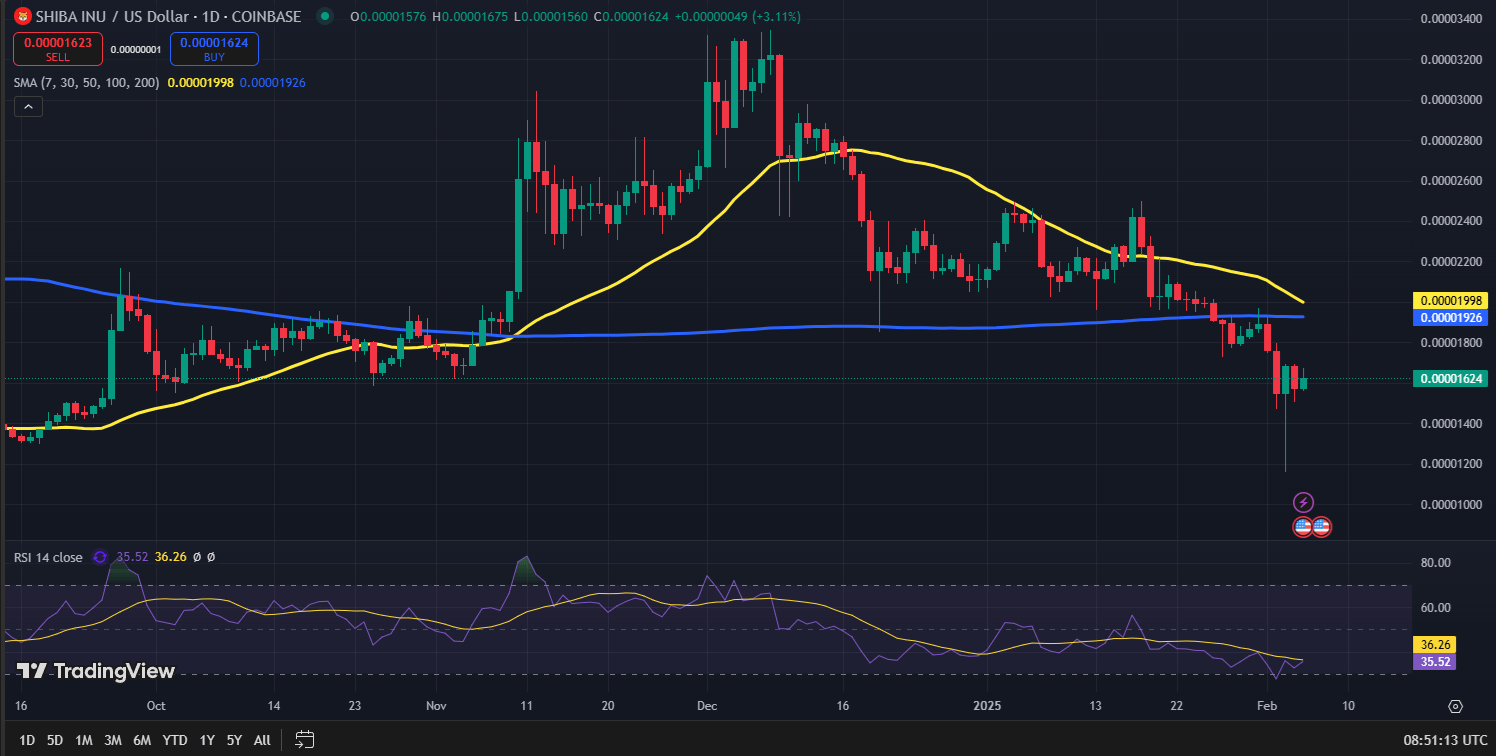Click the Oct label on time axis

(x=155, y=705)
